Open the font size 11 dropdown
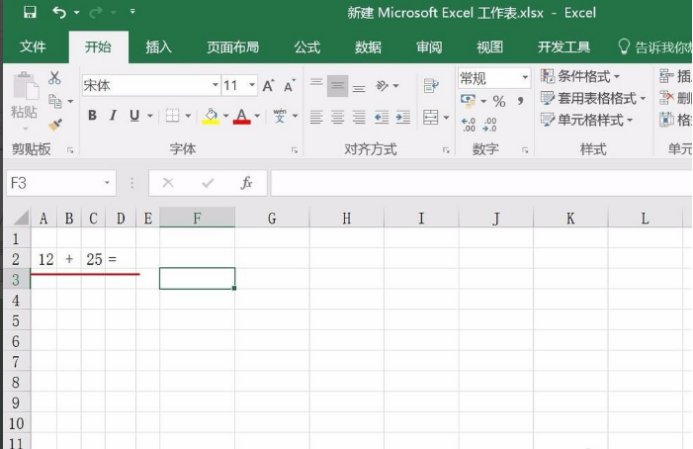693x449 pixels. point(252,85)
